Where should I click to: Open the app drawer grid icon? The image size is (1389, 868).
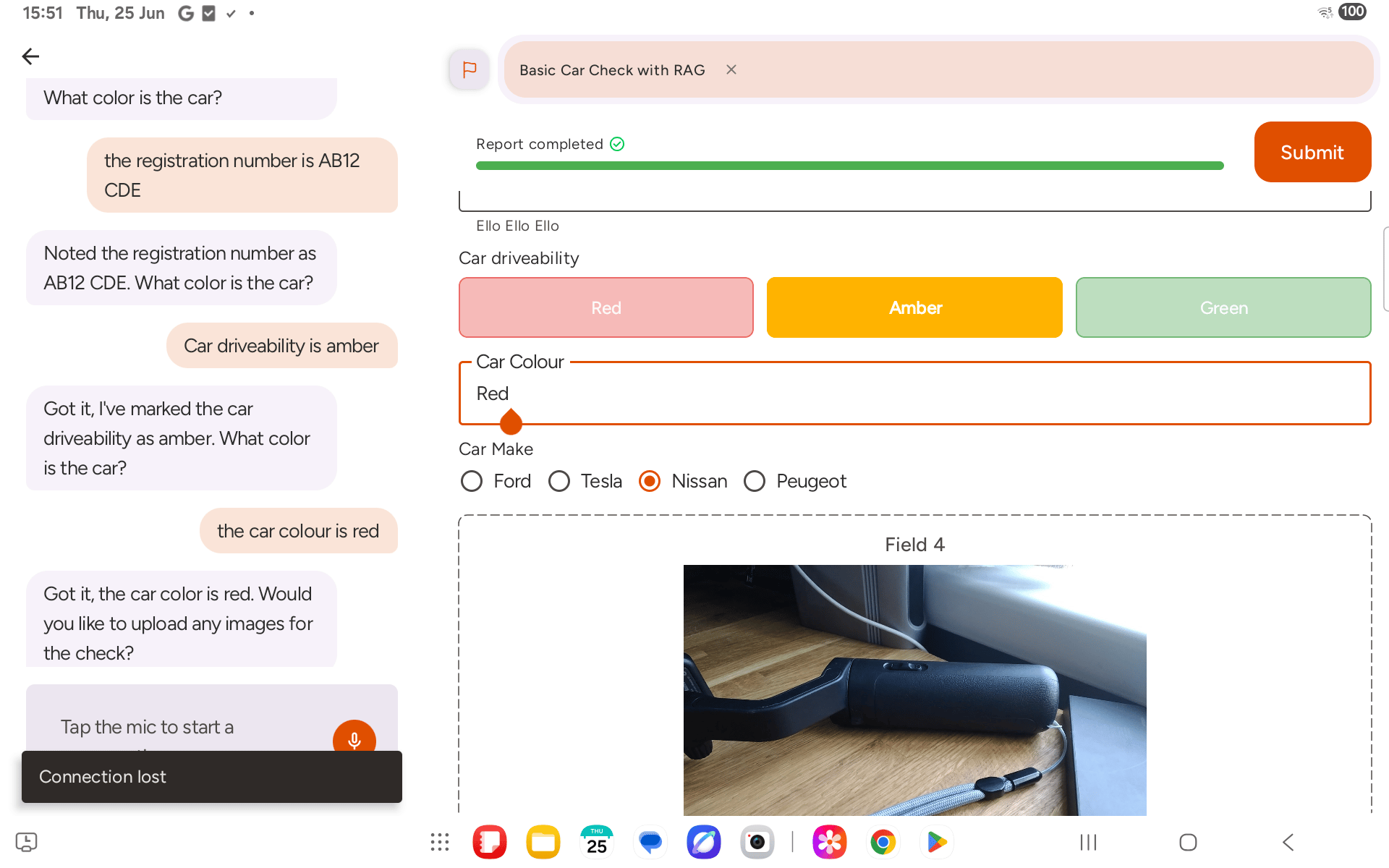click(x=439, y=842)
